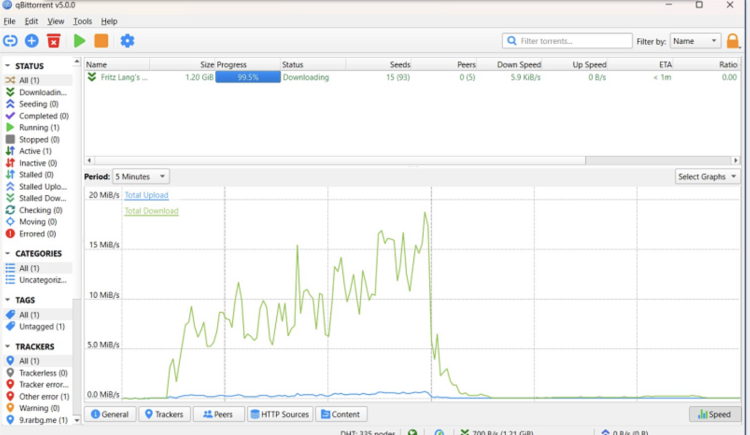Viewport: 750px width, 435px height.
Task: Collapse the CATEGORIES section
Action: [x=8, y=253]
